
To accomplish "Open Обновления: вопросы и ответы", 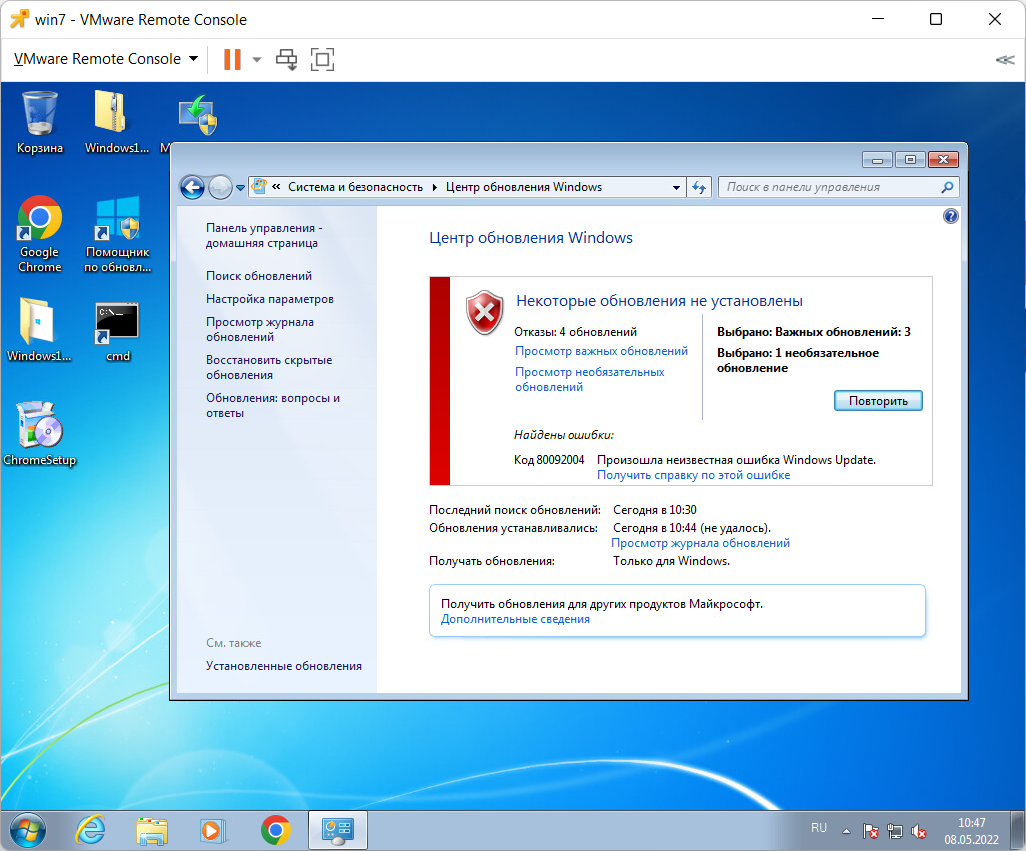I will (x=273, y=406).
